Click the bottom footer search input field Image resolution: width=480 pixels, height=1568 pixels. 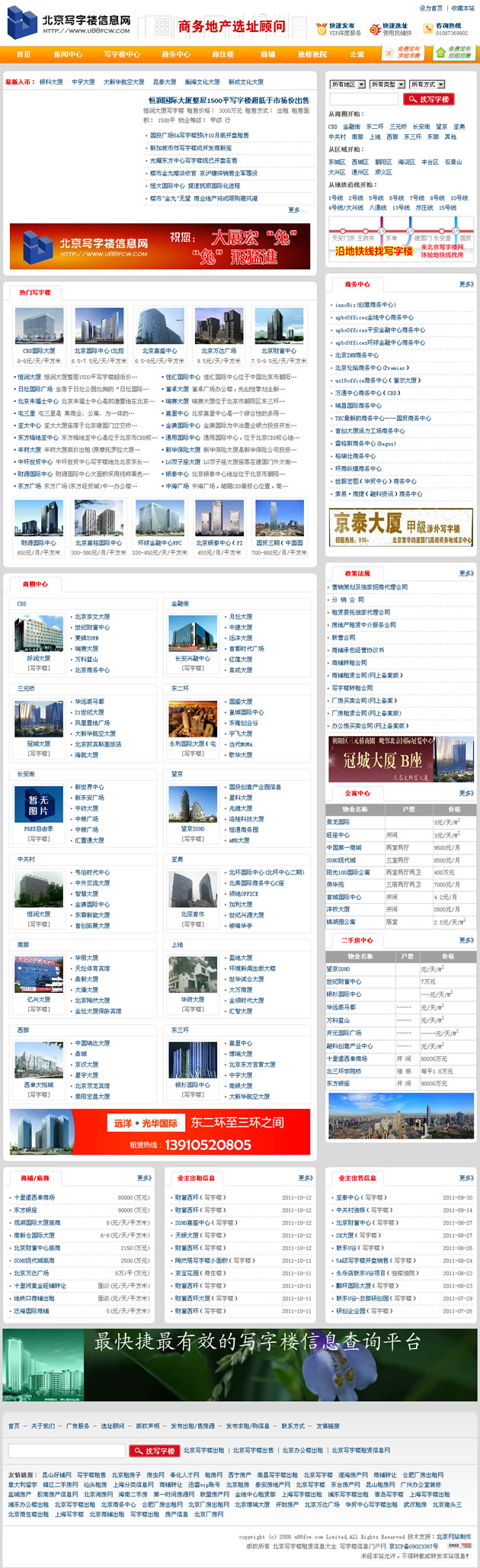67,1451
